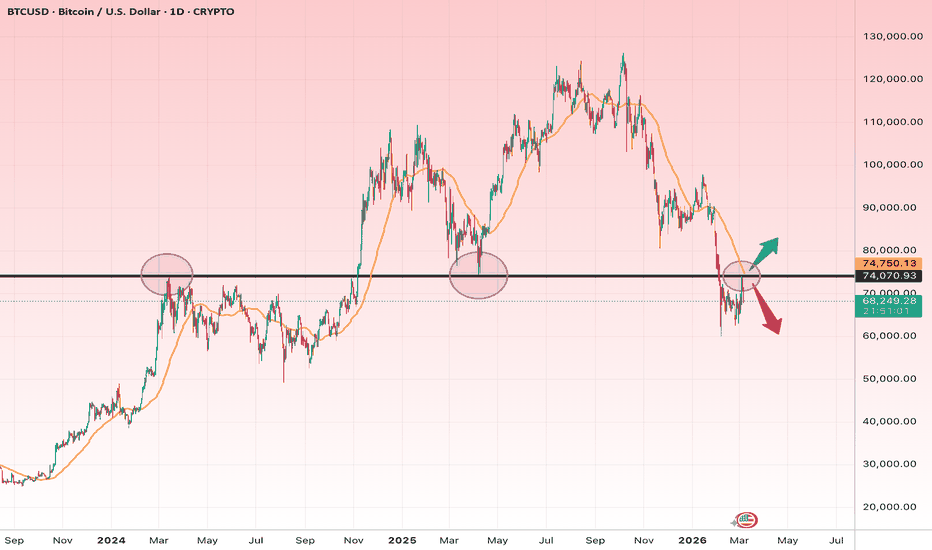This screenshot has height=550, width=932.
Task: Select the circle at the April 2025 low
Action: [x=478, y=274]
